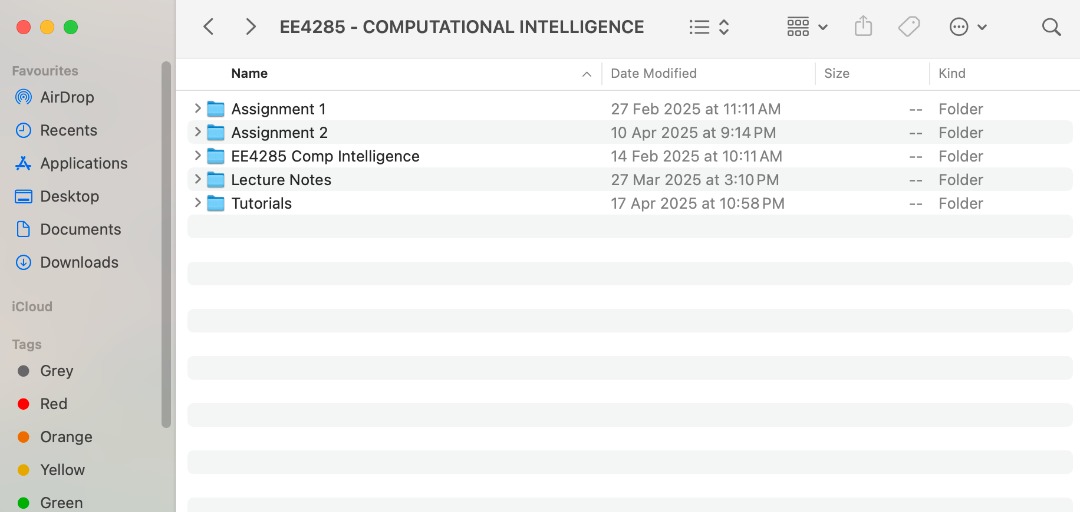Open Applications in the sidebar

pos(83,163)
